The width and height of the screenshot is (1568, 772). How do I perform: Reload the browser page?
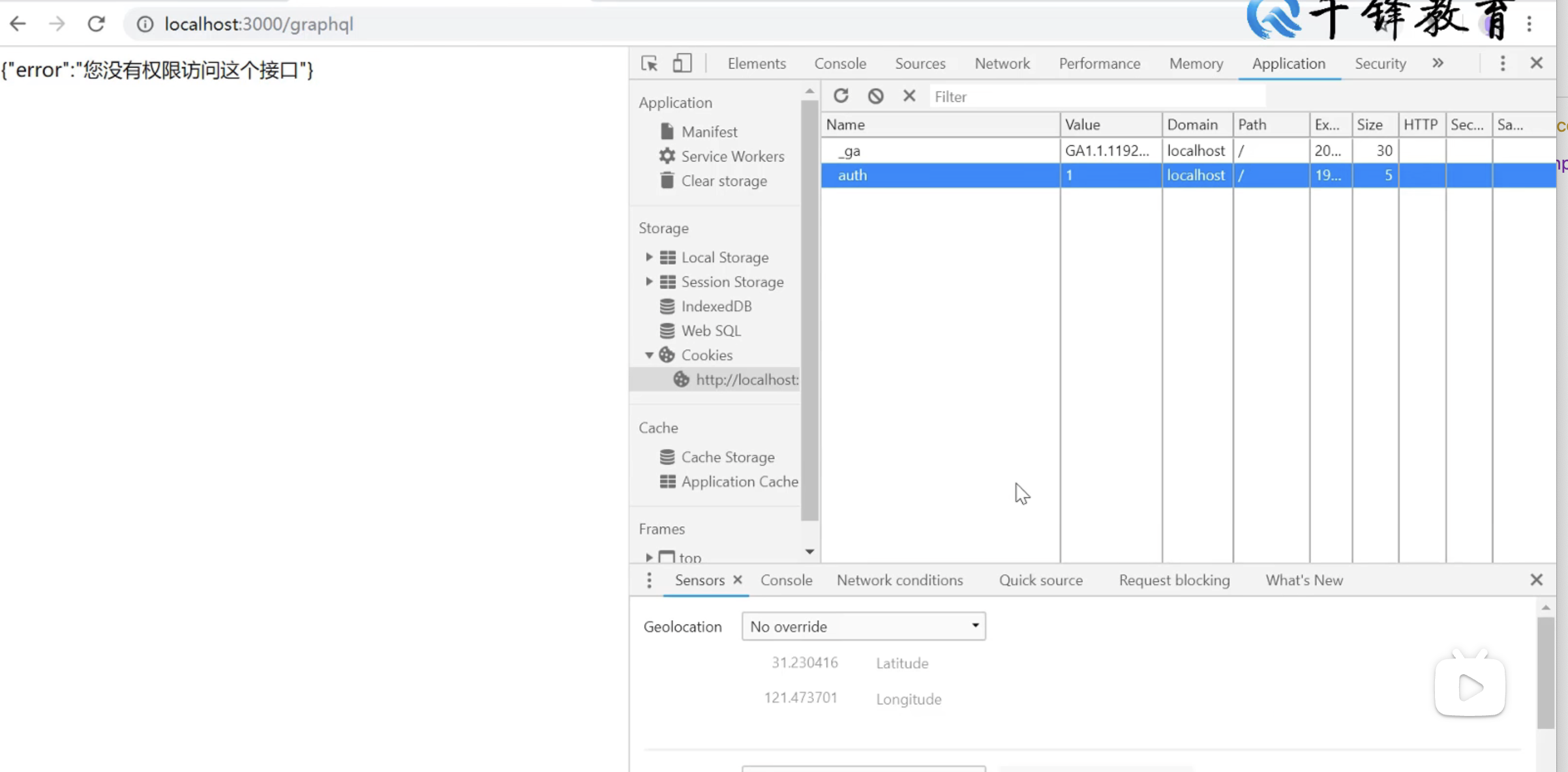97,24
